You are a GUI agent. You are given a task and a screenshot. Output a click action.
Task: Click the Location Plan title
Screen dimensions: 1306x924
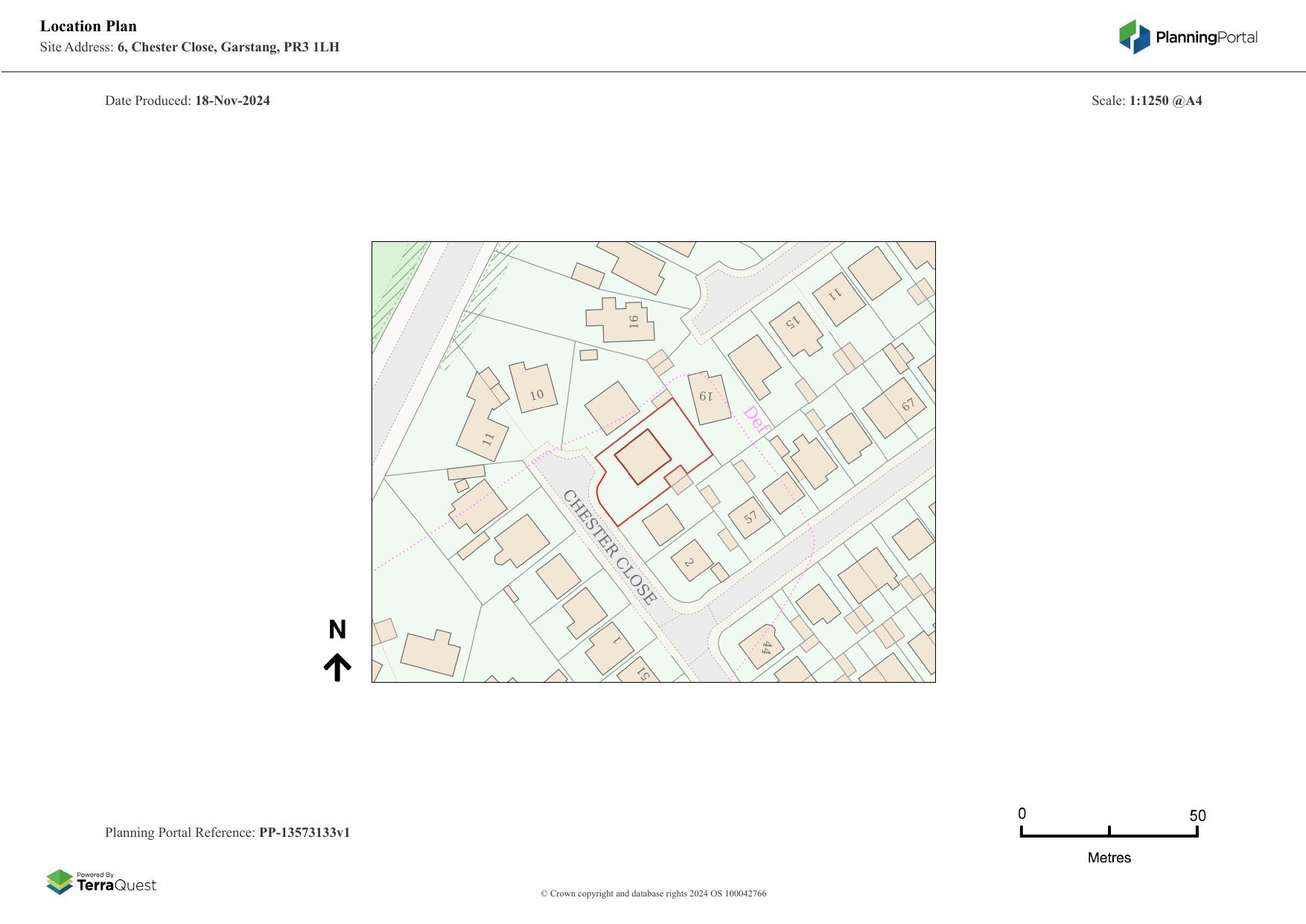point(89,26)
